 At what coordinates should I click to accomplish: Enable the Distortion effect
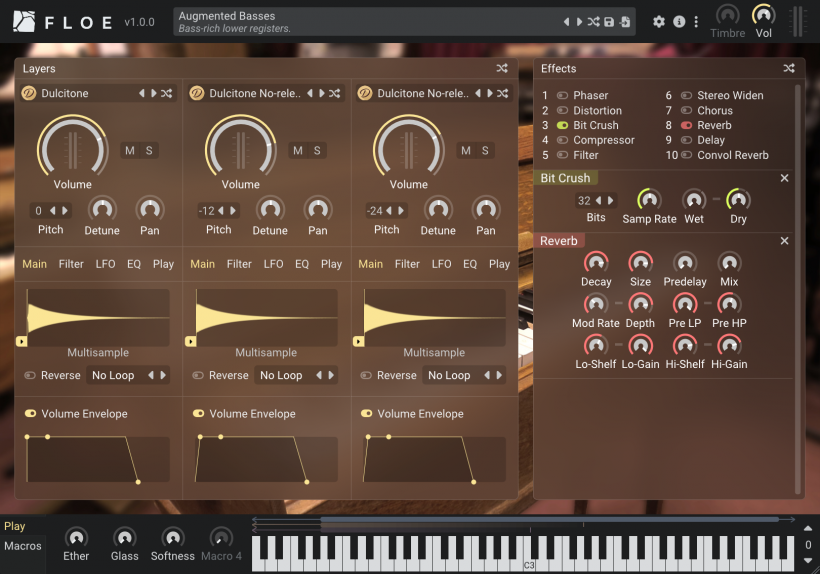(562, 110)
